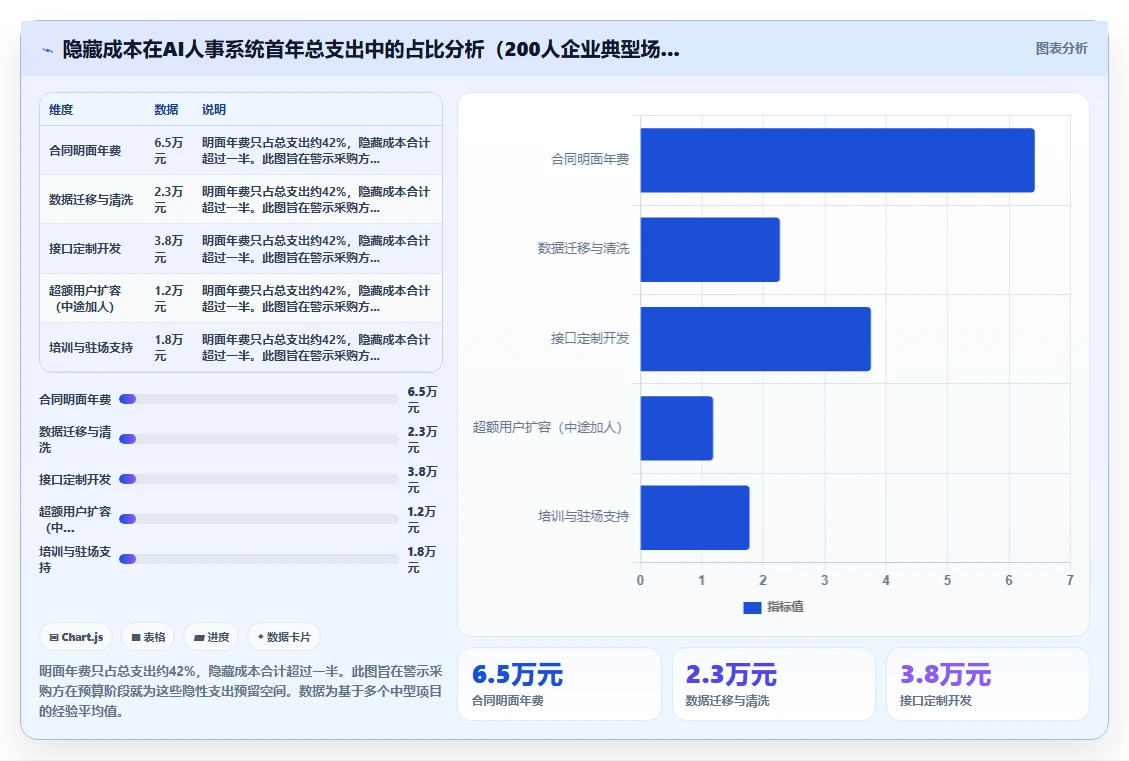Click the 数据迁移与清洗 progress bar
Viewport: 1129px width, 761px height.
(x=258, y=439)
